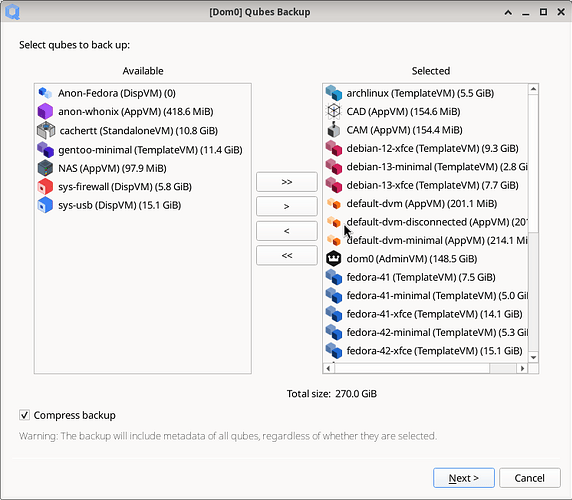The height and width of the screenshot is (500, 572).
Task: Click the fedora-42-xfce template icon
Action: click(333, 351)
